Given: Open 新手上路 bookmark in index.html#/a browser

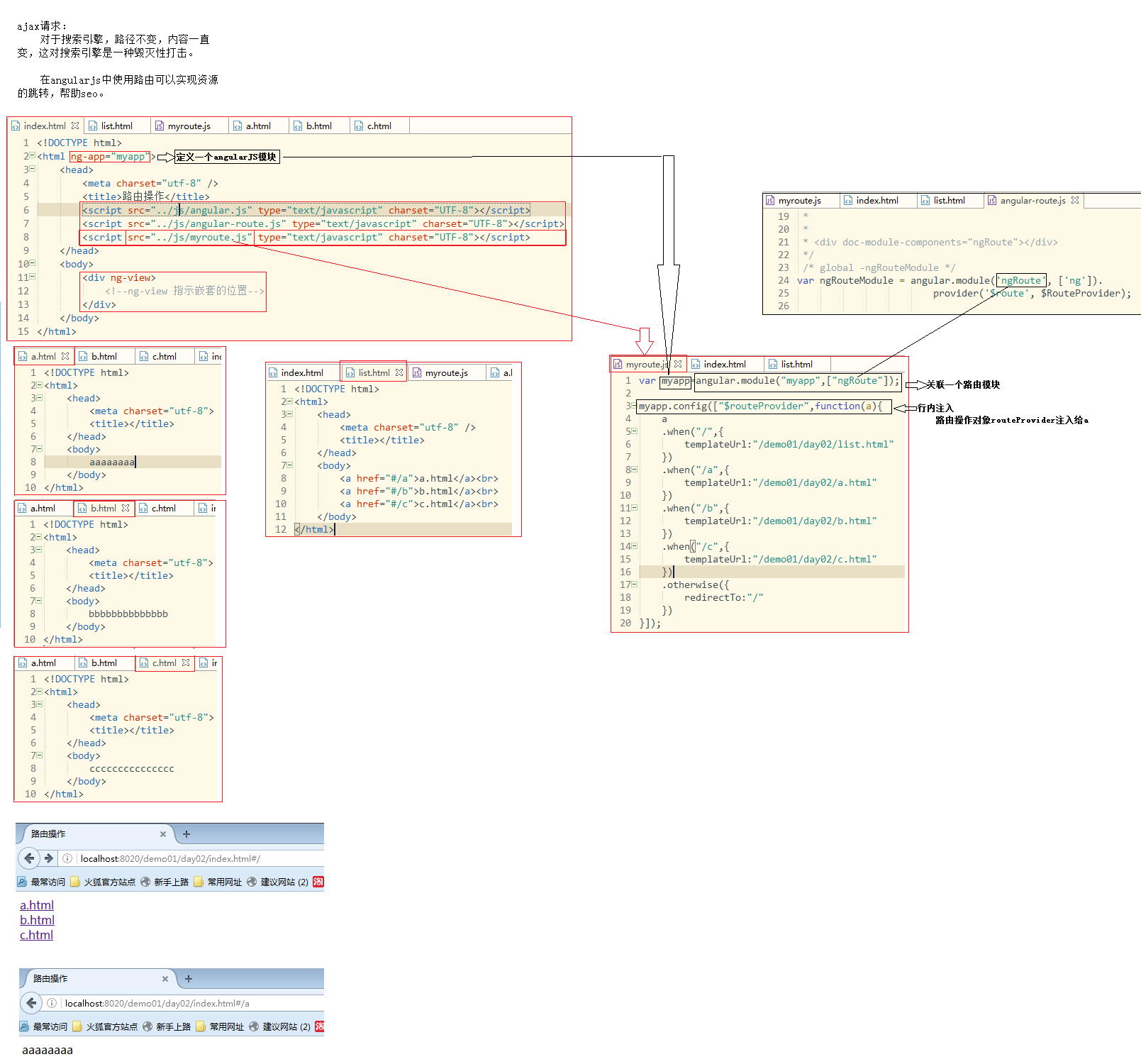Looking at the screenshot, I should pos(167,1026).
